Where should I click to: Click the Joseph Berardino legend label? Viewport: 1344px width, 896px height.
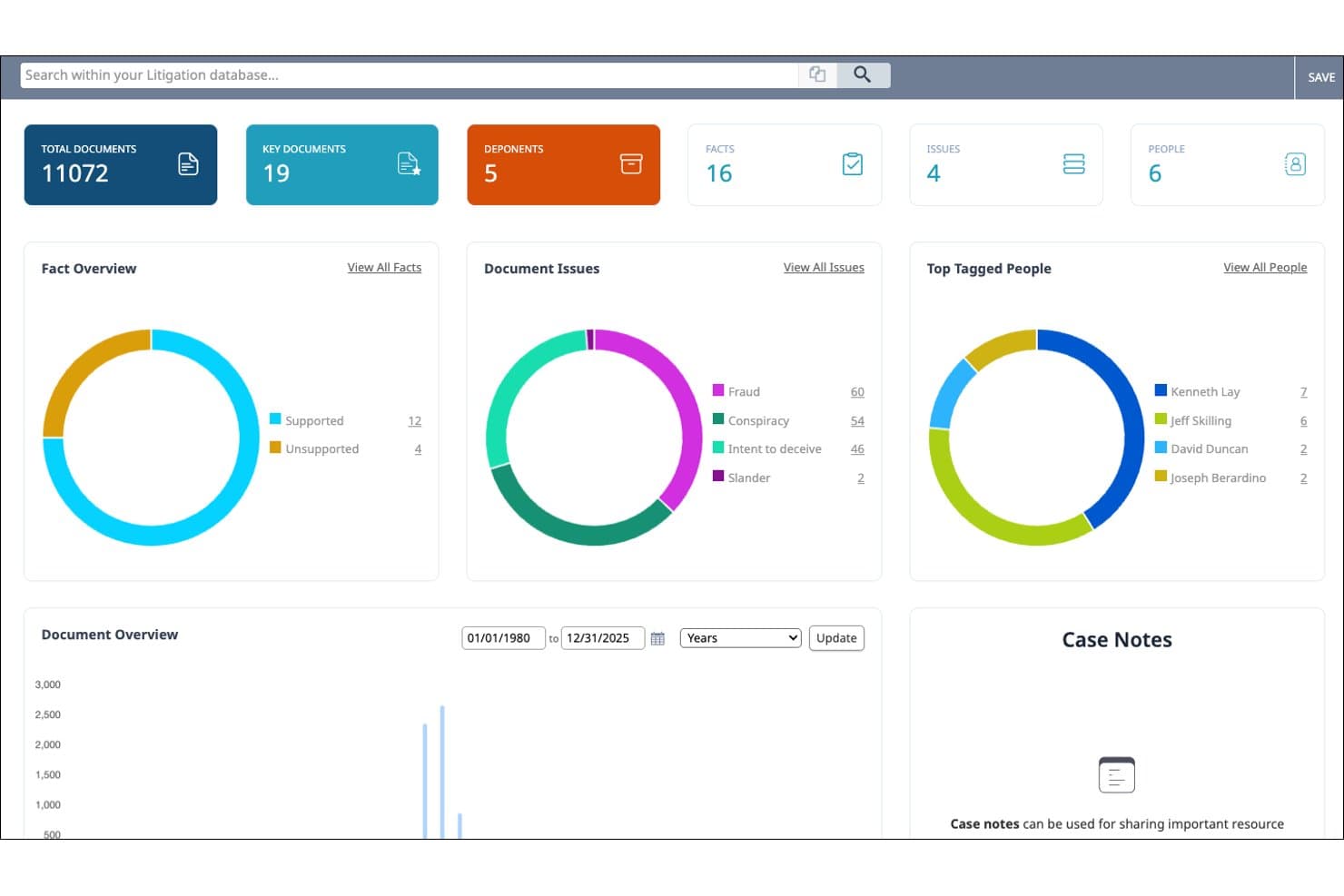tap(1218, 478)
